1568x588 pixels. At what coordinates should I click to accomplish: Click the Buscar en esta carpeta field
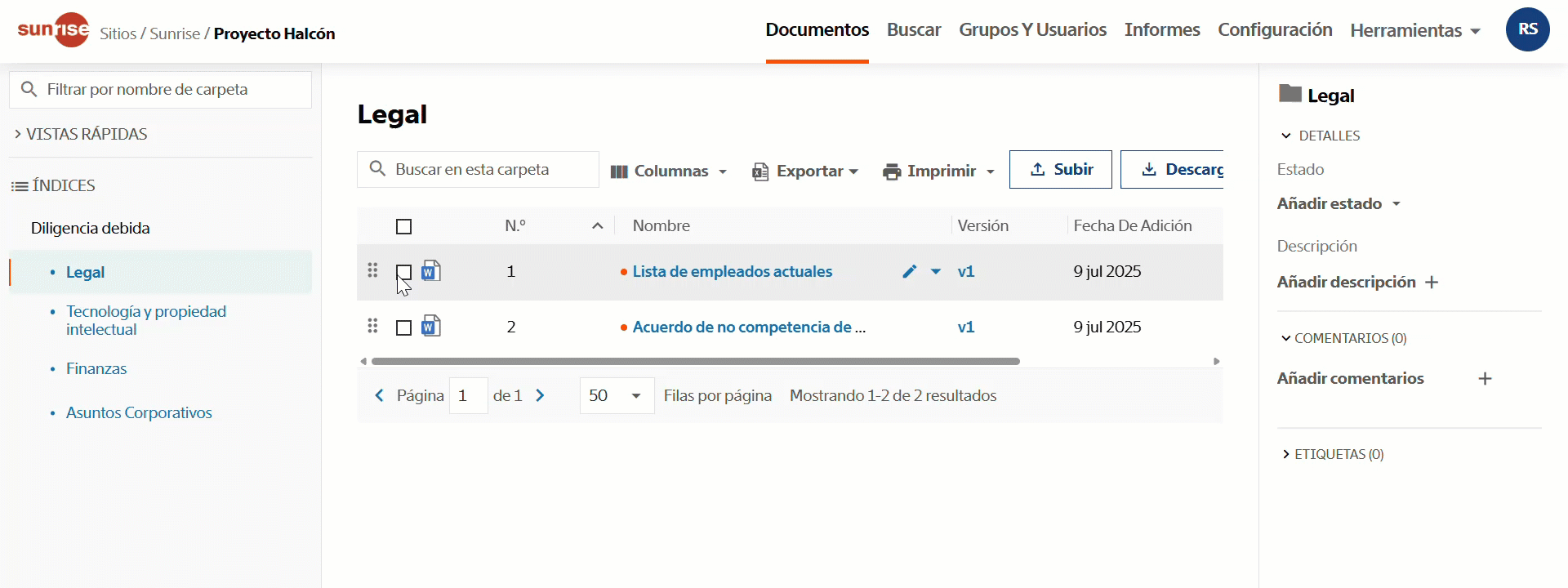478,169
